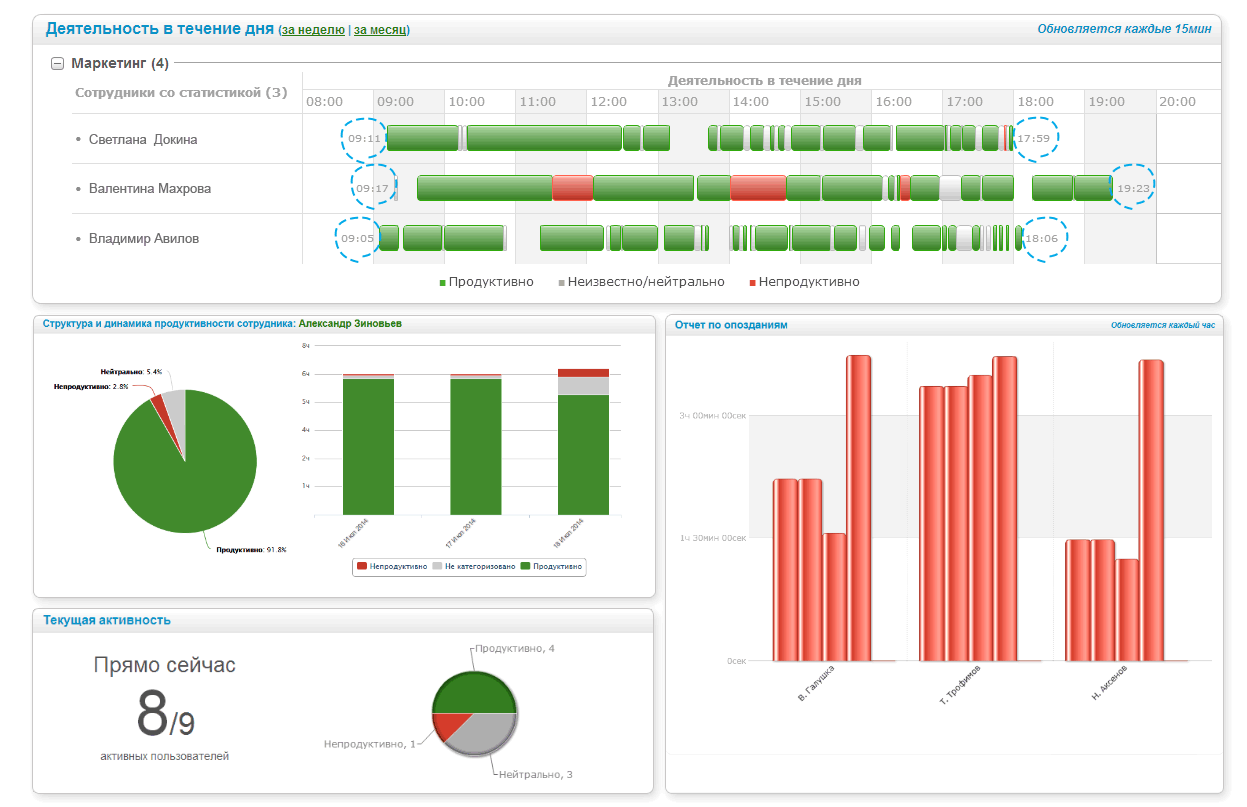Select employee Валентина Махрова in the list
The width and height of the screenshot is (1247, 807).
(149, 188)
